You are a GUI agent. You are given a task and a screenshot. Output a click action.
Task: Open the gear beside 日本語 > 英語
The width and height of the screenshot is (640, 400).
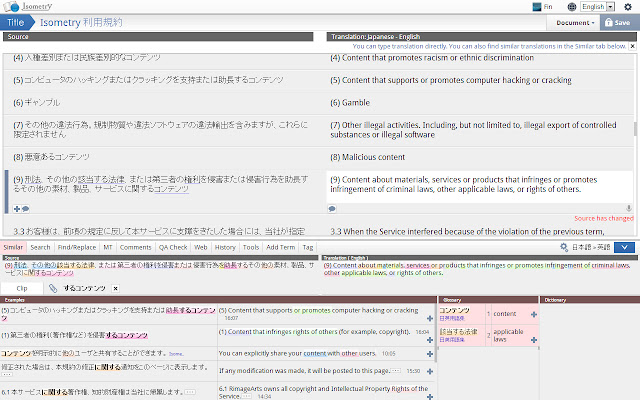[x=564, y=247]
